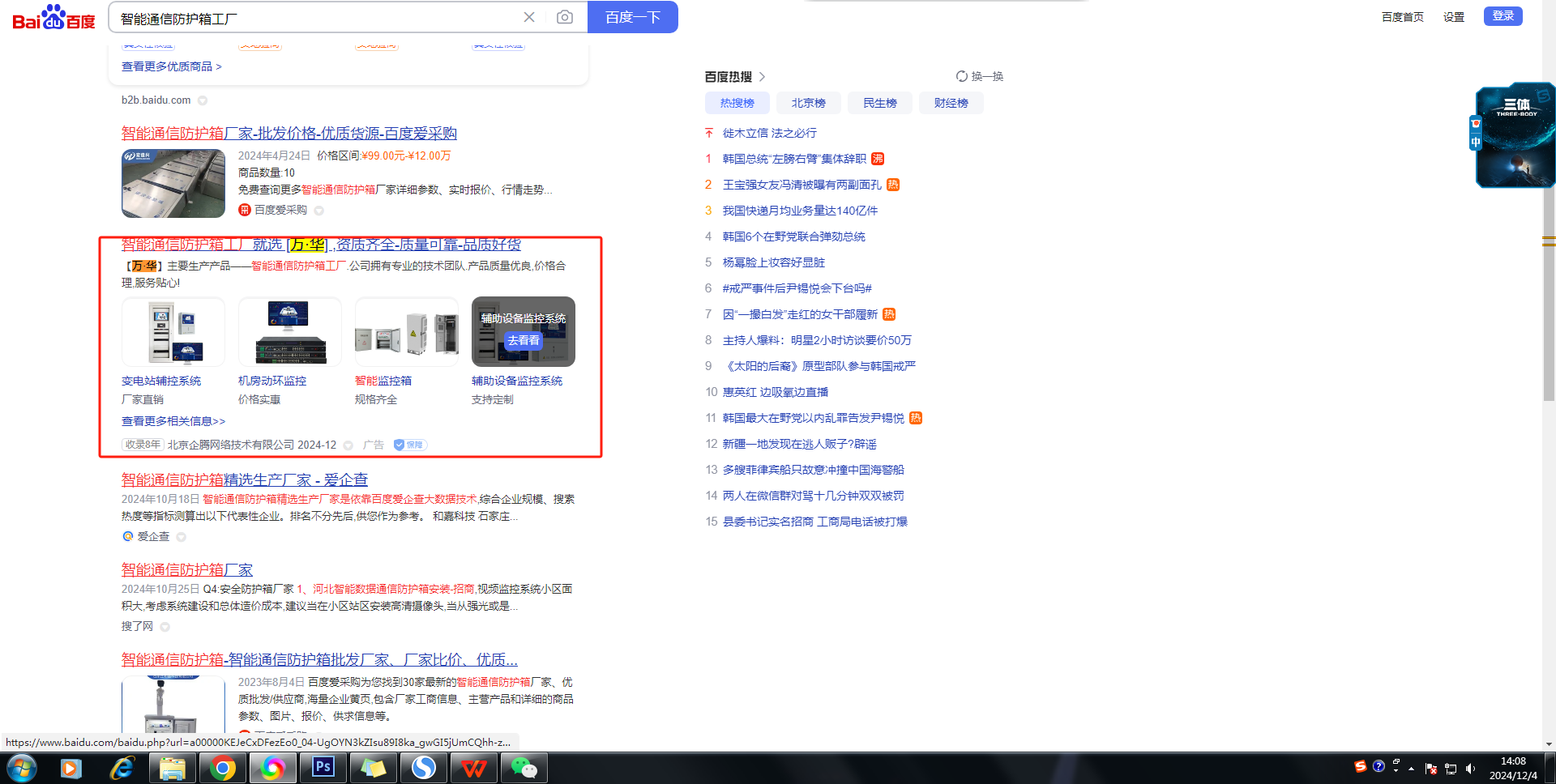Open the 智能通信防护箱精选生产厂家 - 爱企查 result
1556x784 pixels.
click(244, 479)
